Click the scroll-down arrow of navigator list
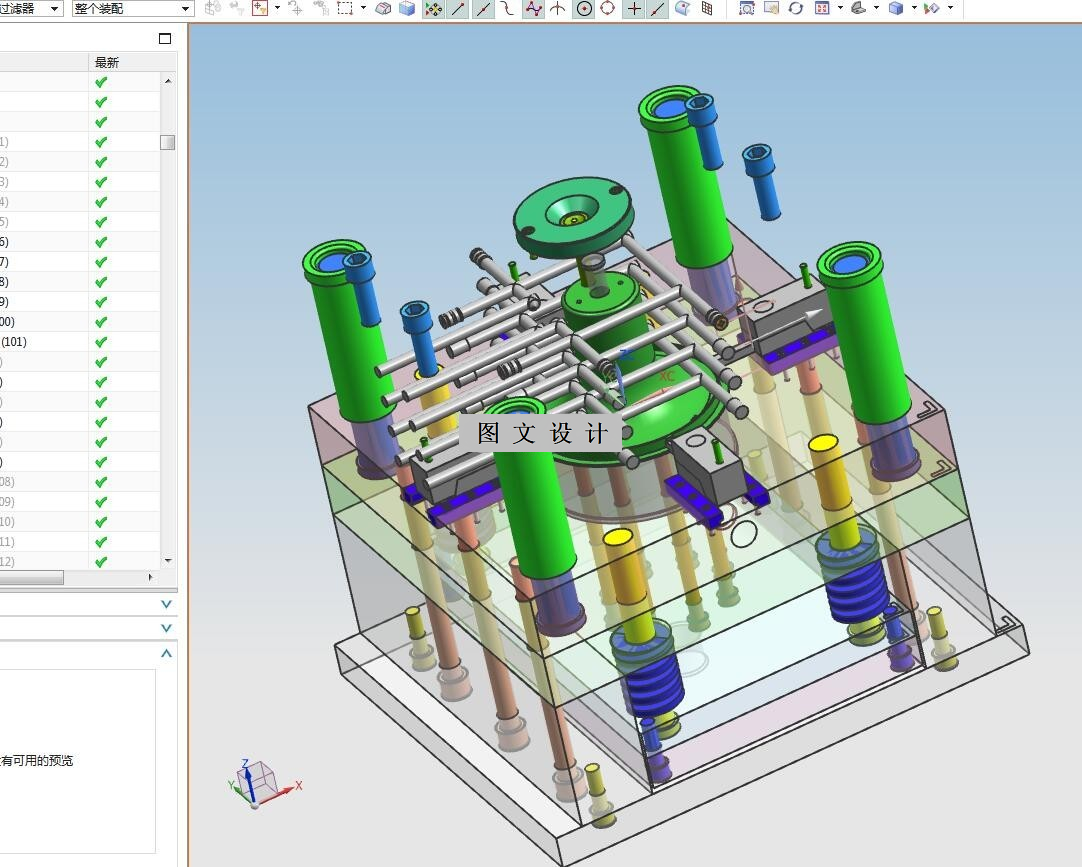This screenshot has height=867, width=1082. (x=168, y=561)
